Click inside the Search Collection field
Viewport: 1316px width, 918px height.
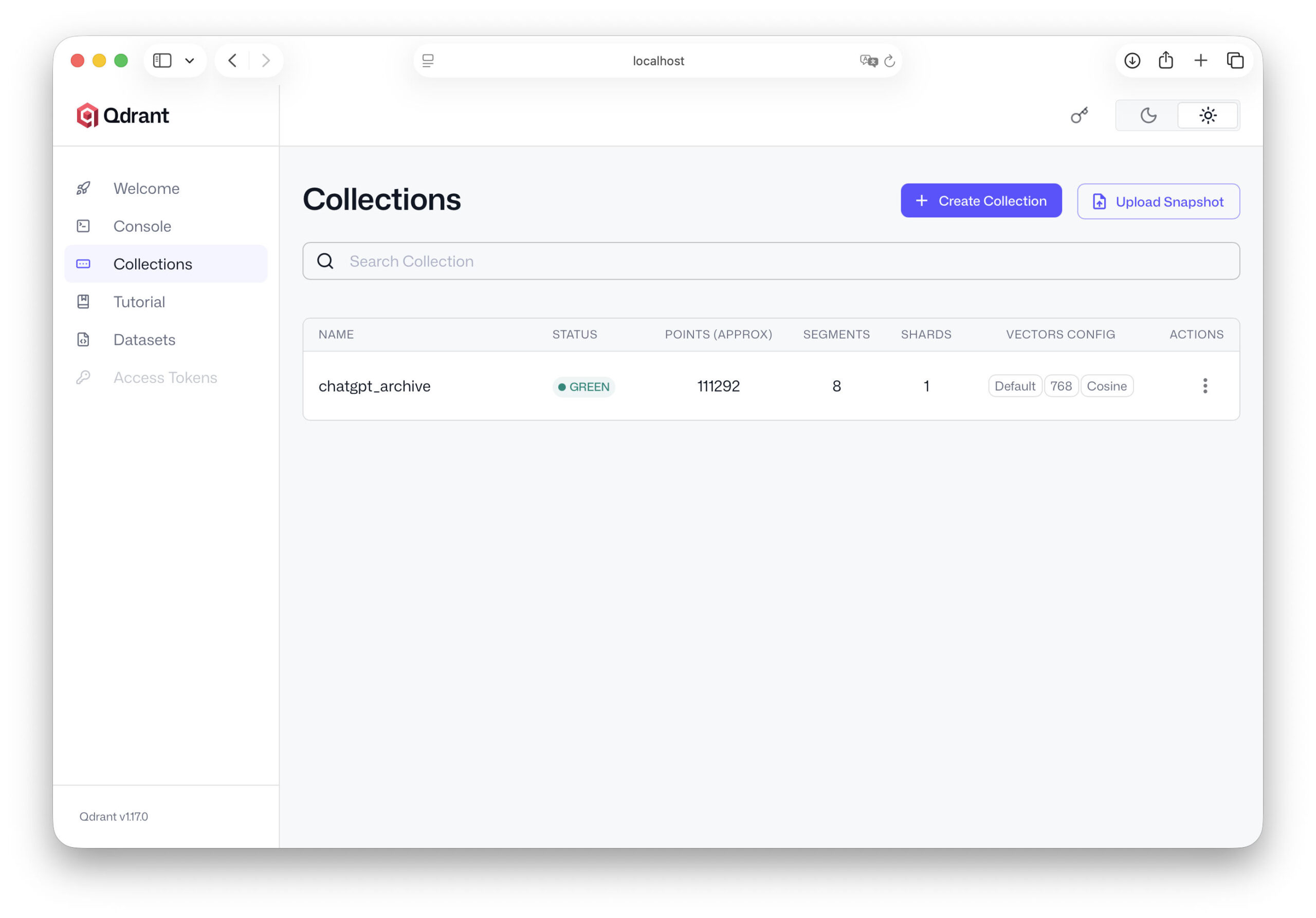pos(573,261)
